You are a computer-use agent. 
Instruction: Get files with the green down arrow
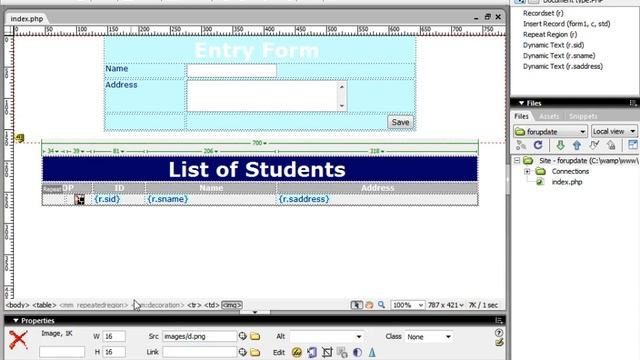click(x=560, y=145)
